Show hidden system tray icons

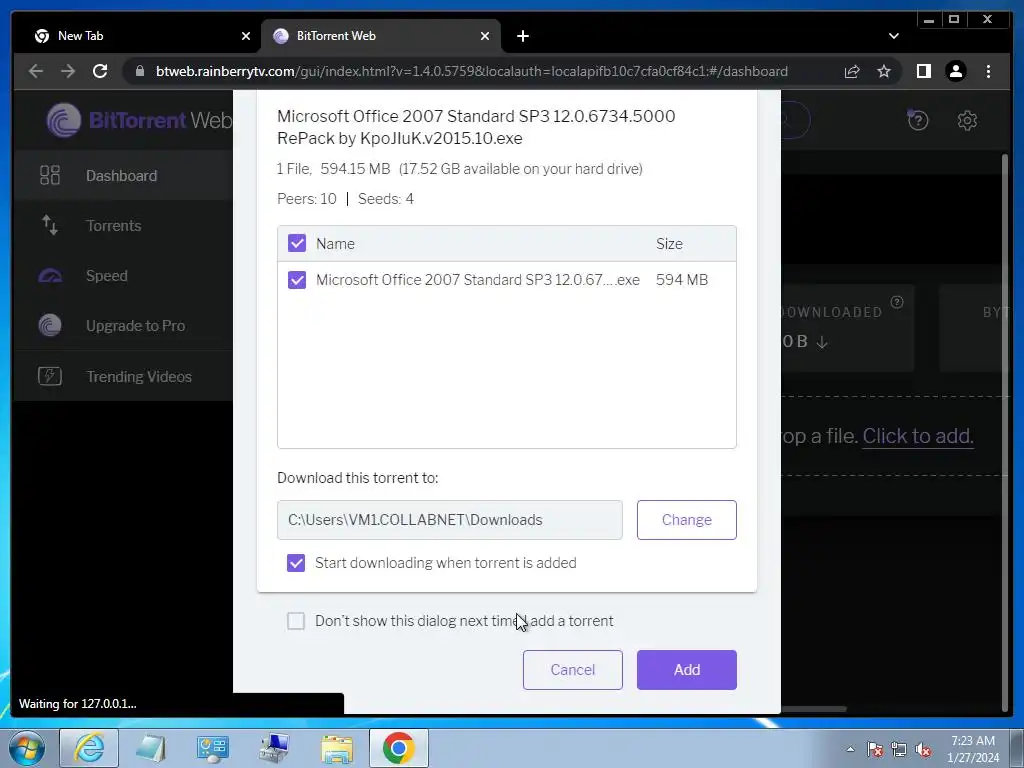click(x=850, y=750)
